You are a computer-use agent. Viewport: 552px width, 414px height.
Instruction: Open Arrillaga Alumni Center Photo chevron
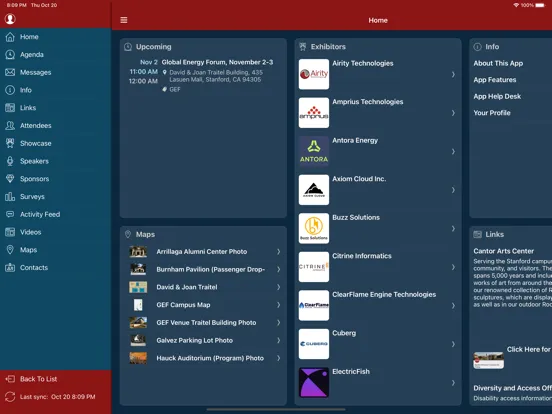coord(278,252)
